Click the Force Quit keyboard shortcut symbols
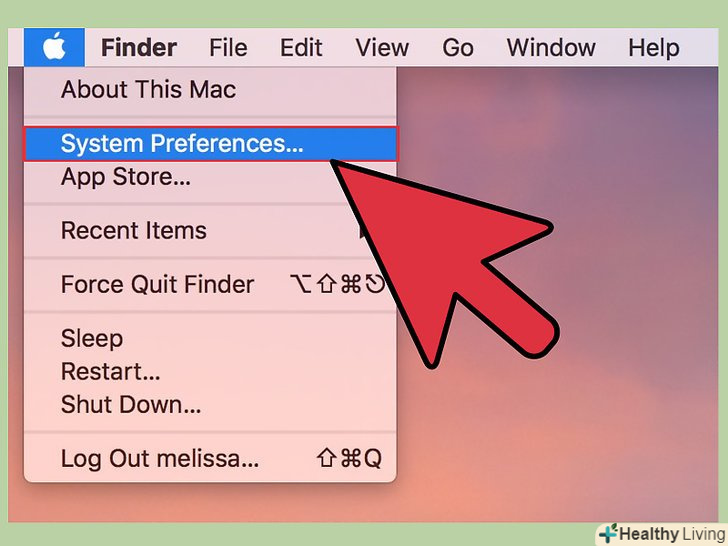The image size is (728, 546). (x=338, y=284)
